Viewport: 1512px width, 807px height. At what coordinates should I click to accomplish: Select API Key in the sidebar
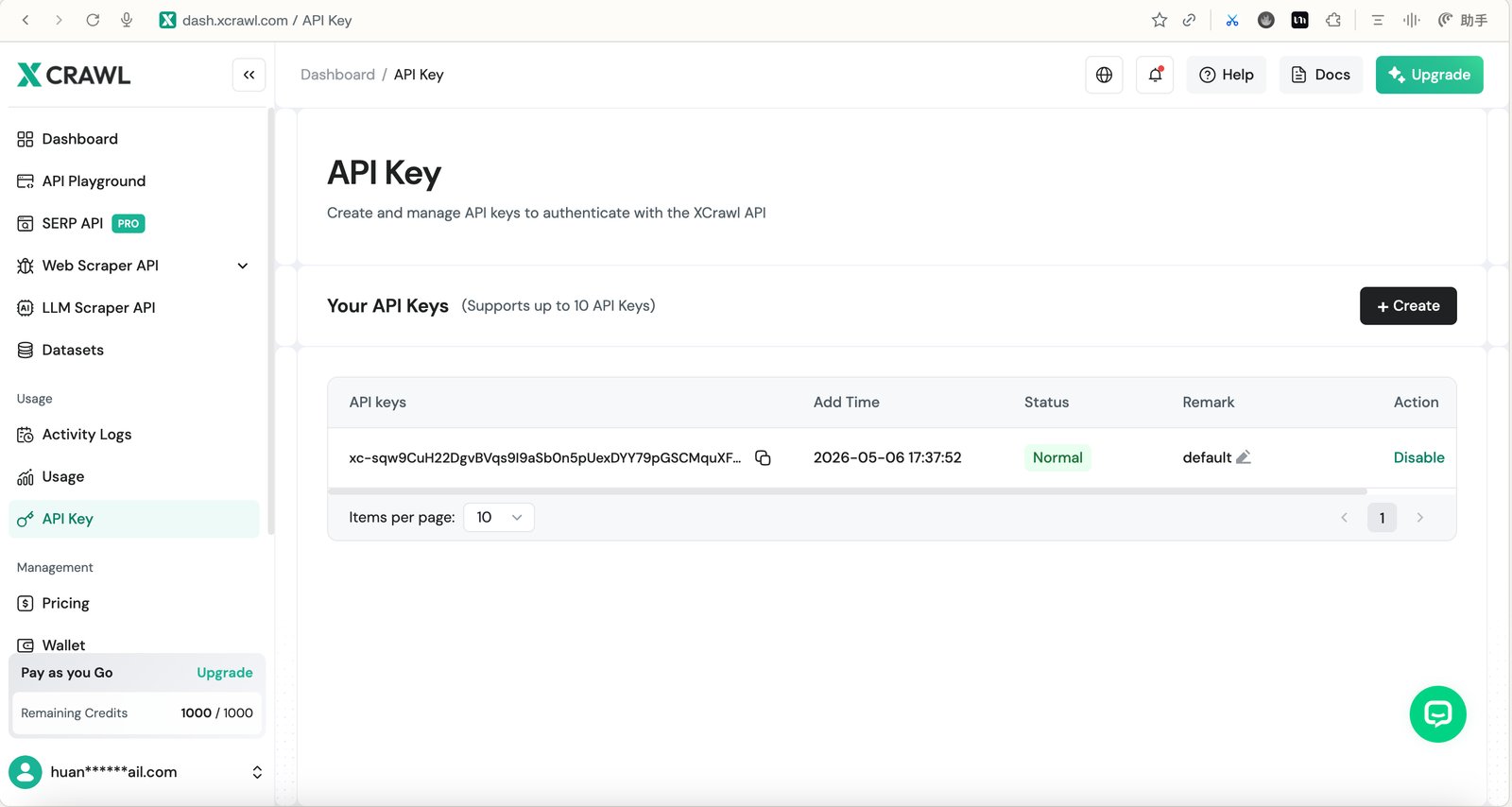click(134, 519)
